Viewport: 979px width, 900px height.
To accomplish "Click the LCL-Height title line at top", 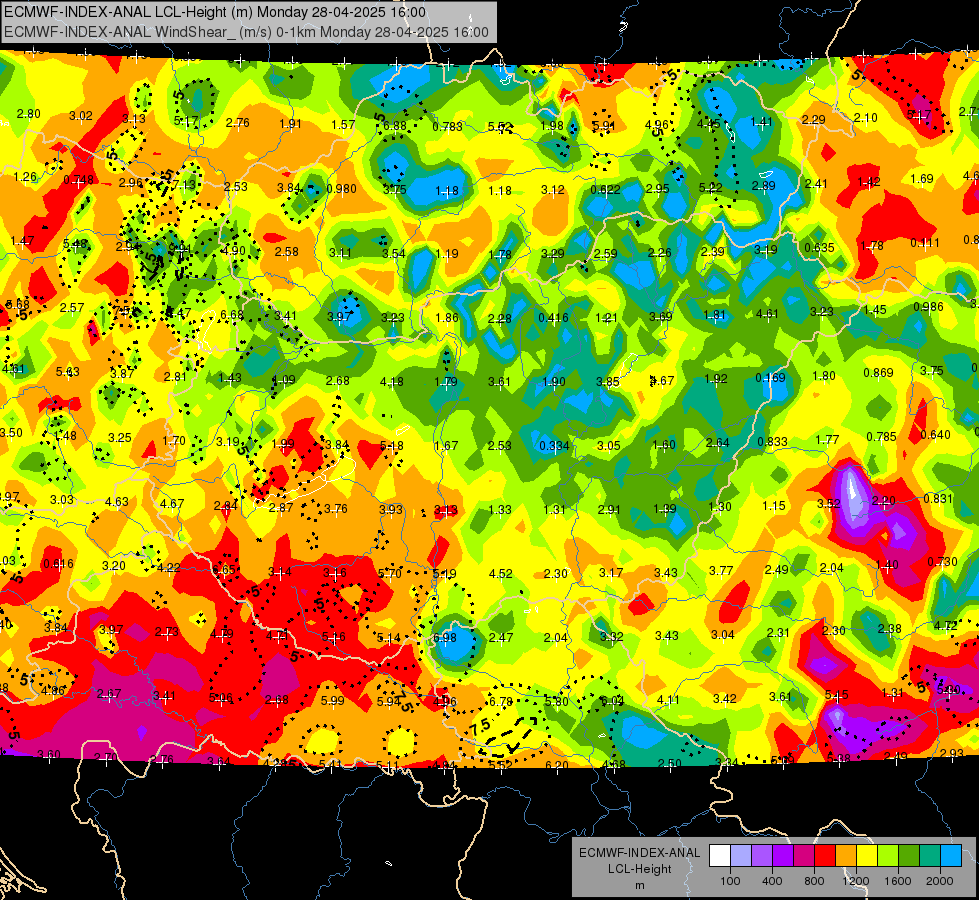I will 215,12.
